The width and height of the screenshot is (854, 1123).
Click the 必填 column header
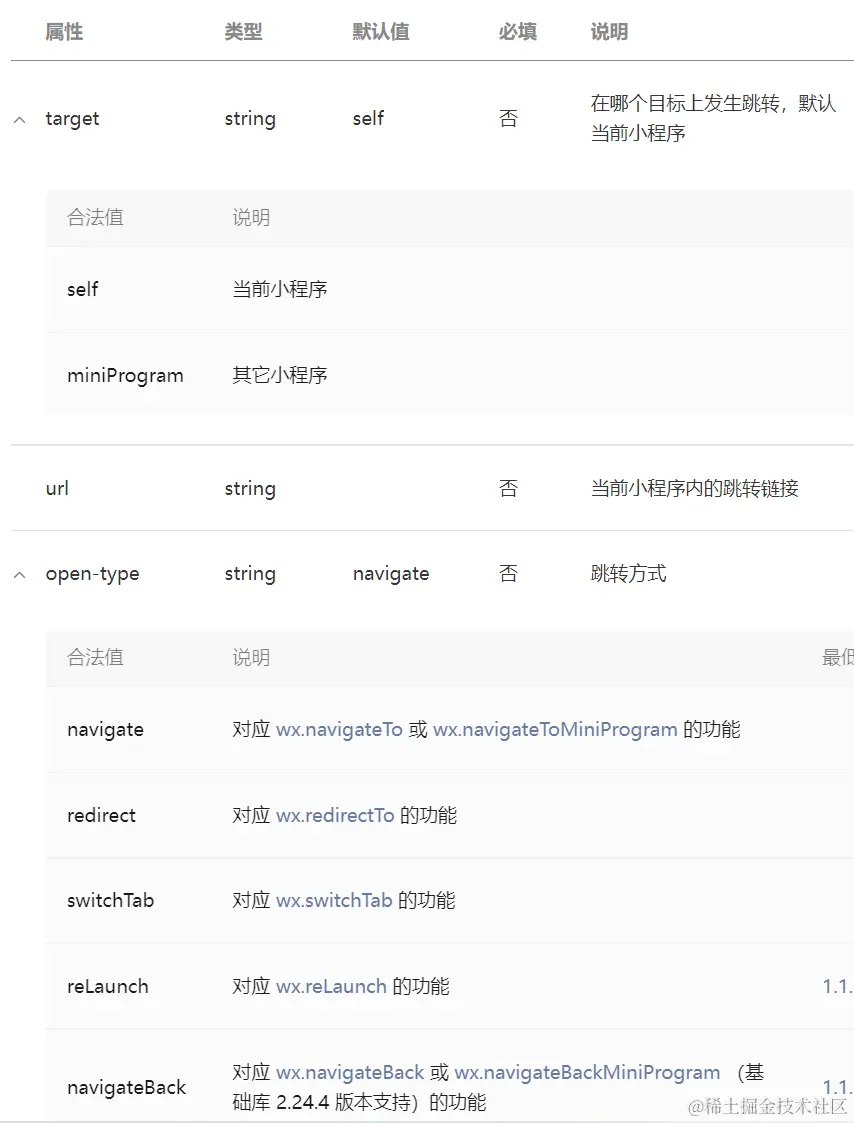pos(517,32)
